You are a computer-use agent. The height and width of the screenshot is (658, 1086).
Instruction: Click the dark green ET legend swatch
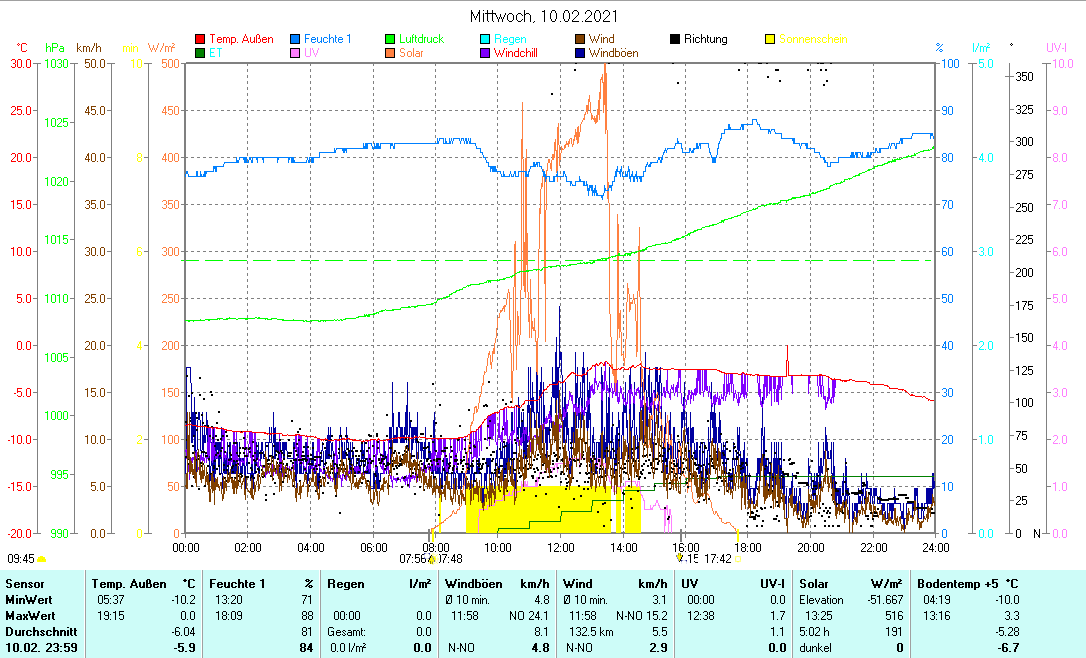tap(200, 53)
